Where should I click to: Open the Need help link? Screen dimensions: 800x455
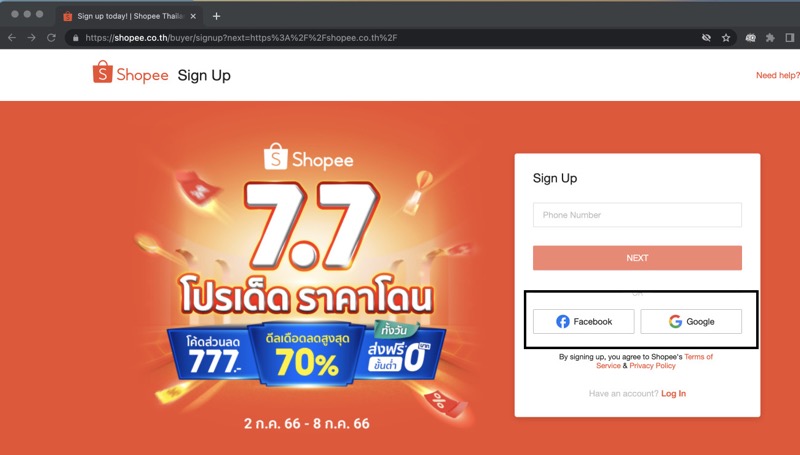[x=778, y=75]
